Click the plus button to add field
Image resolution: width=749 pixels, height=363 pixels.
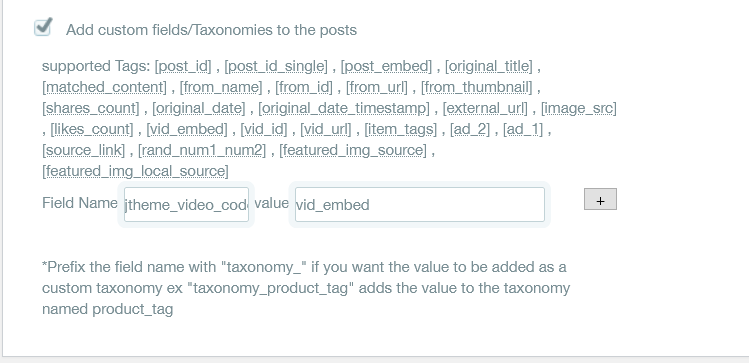pos(600,199)
